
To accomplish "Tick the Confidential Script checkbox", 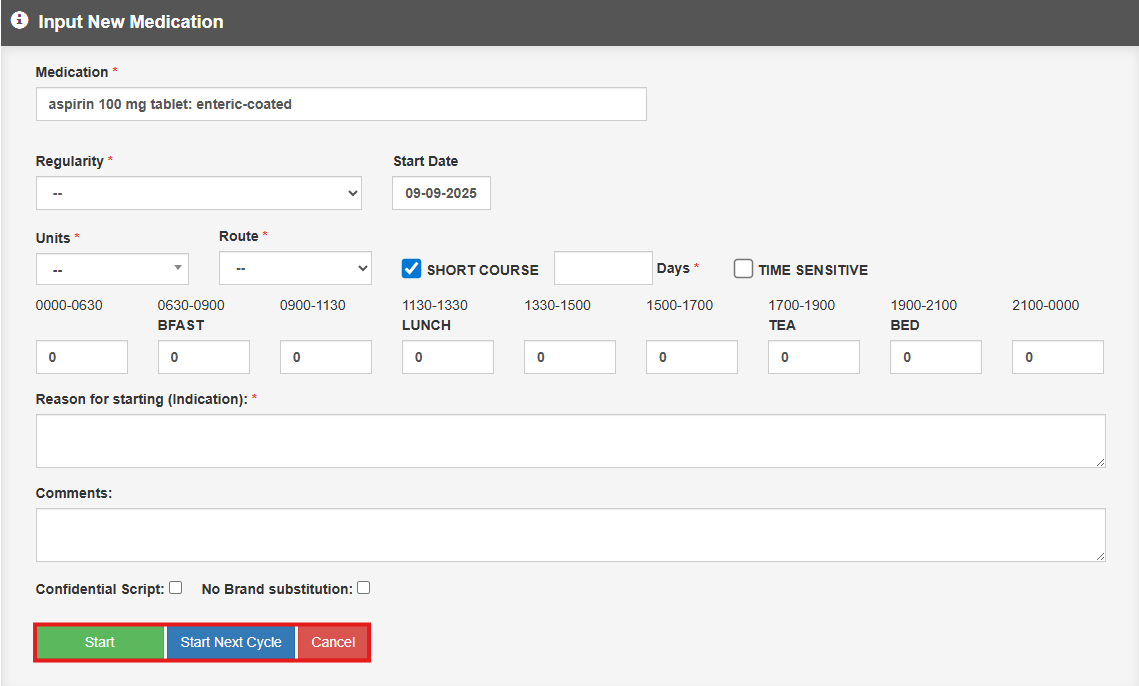I will pyautogui.click(x=176, y=588).
